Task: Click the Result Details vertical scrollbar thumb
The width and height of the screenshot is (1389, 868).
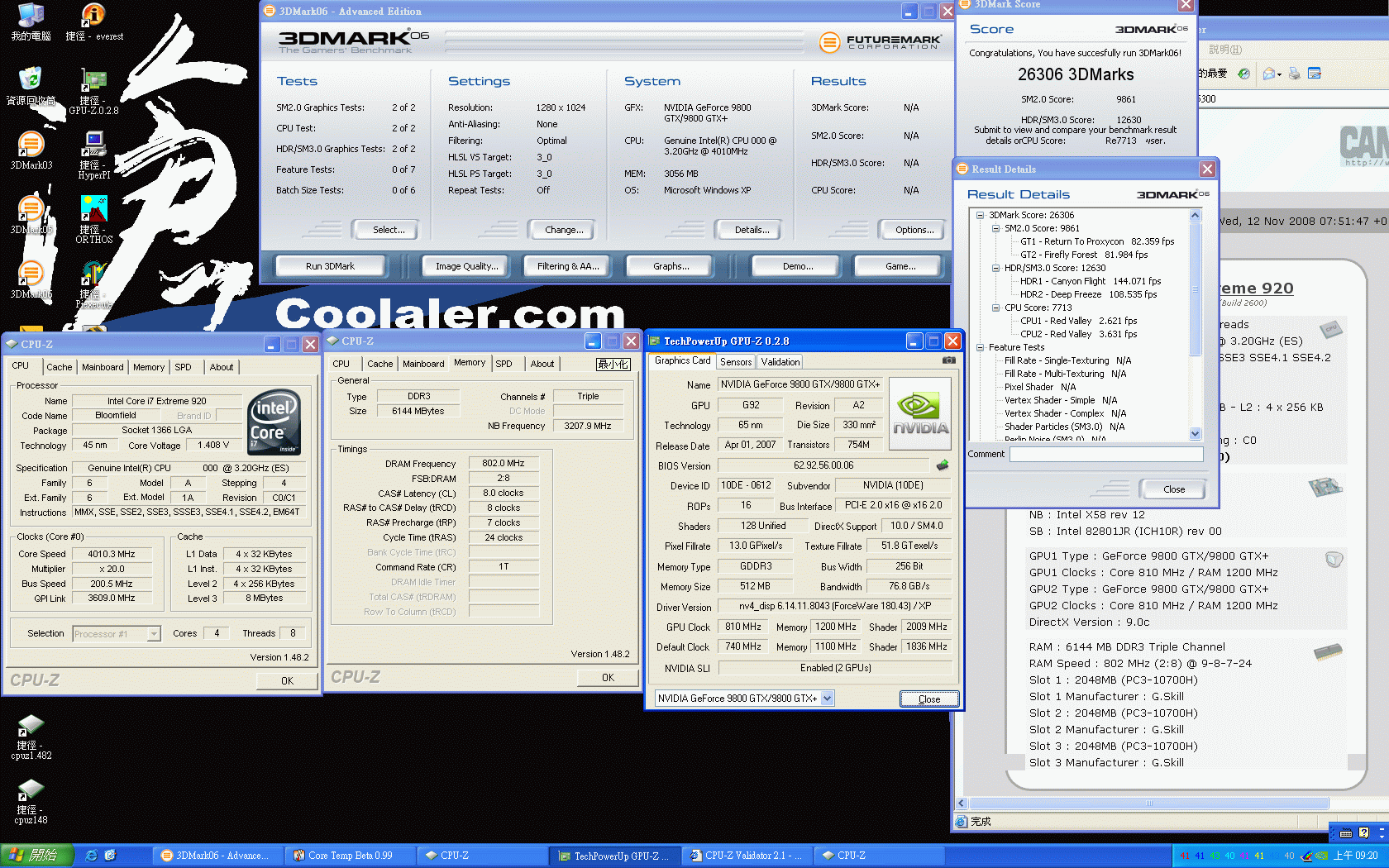Action: [x=1195, y=289]
